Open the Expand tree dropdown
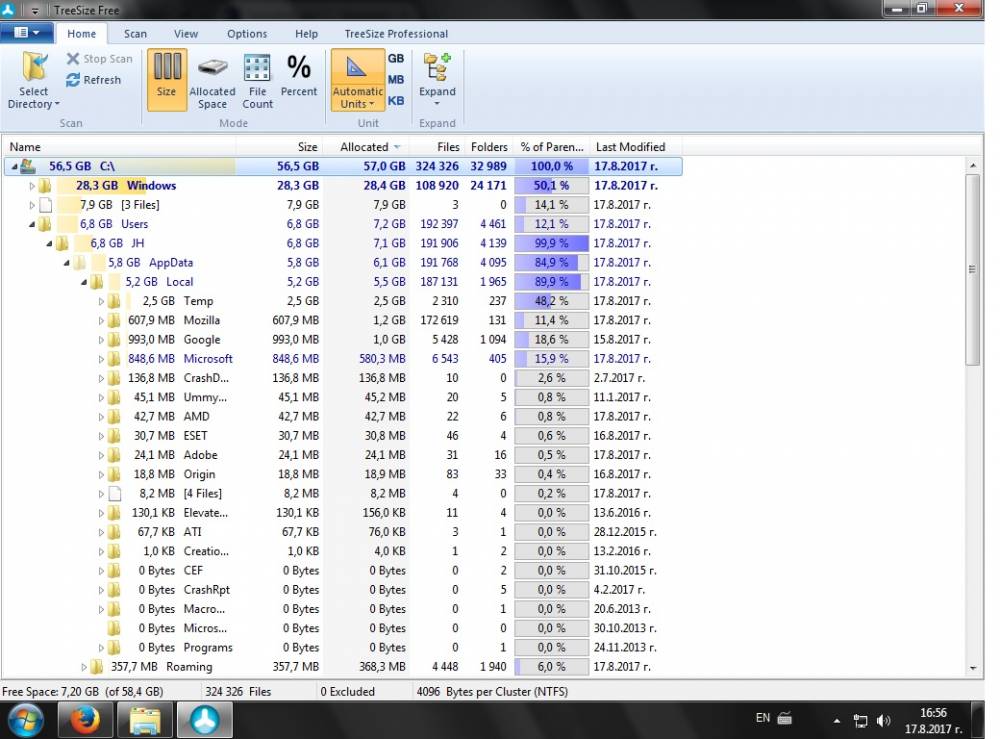 pos(438,80)
